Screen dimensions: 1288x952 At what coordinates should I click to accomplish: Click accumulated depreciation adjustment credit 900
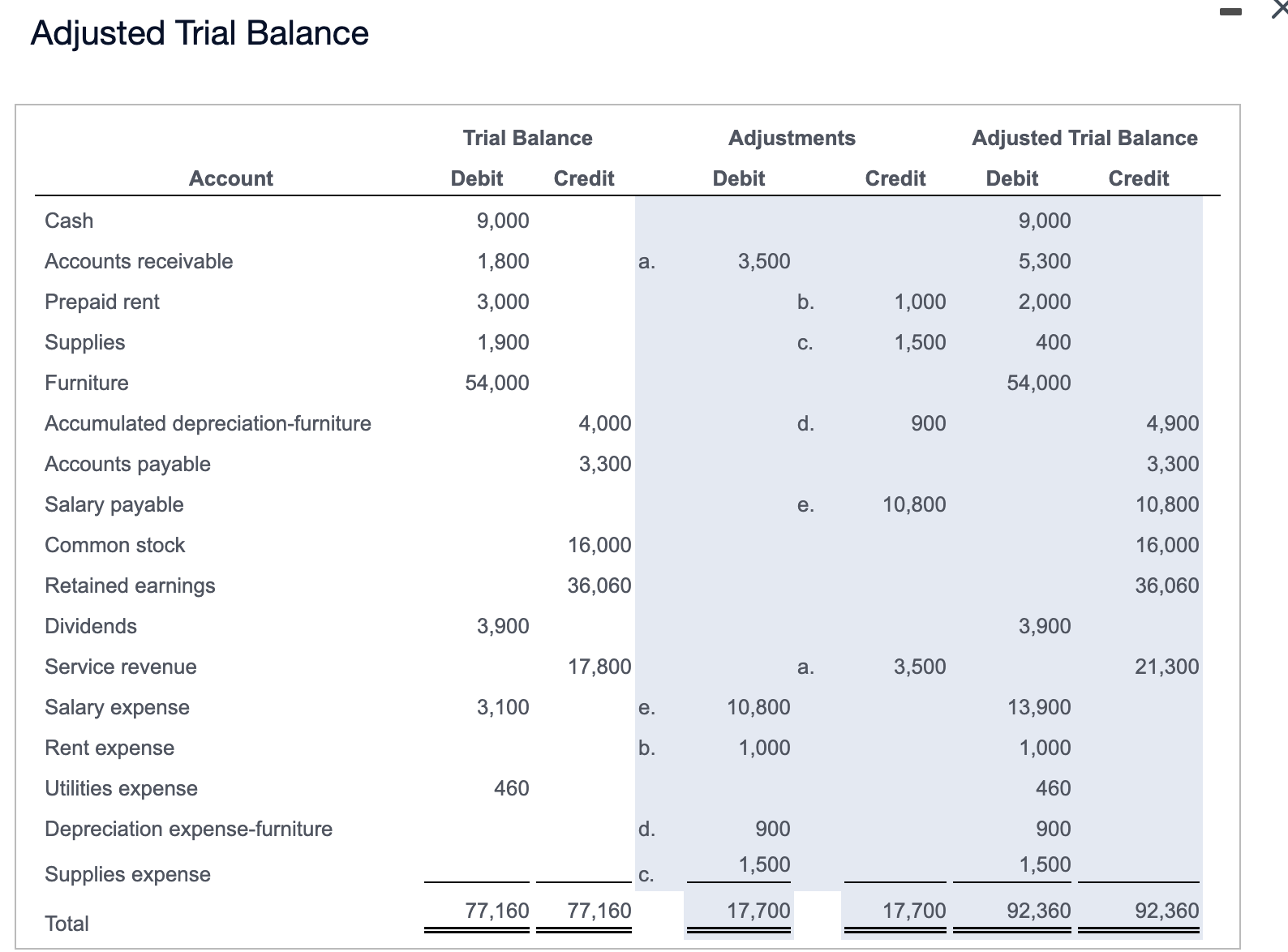click(929, 423)
